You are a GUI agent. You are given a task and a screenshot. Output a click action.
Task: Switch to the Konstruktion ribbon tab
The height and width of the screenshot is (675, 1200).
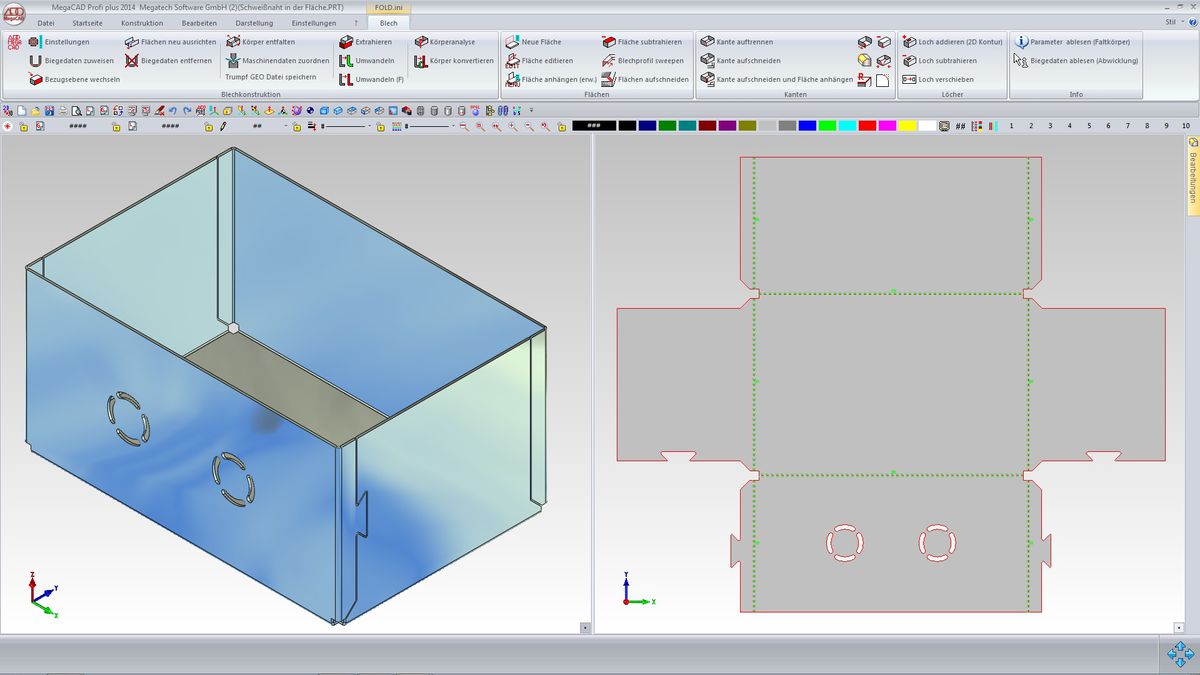click(x=141, y=22)
